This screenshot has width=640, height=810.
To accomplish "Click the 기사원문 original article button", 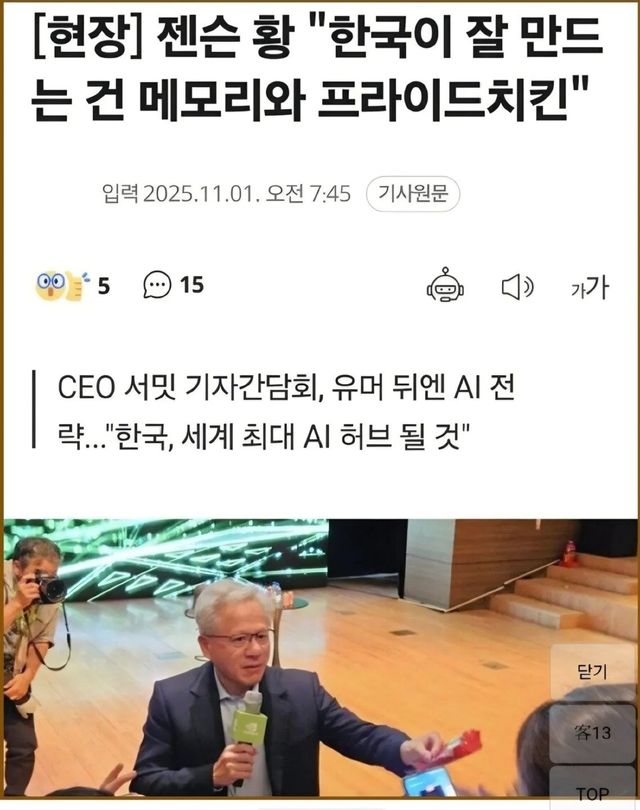I will pos(413,194).
